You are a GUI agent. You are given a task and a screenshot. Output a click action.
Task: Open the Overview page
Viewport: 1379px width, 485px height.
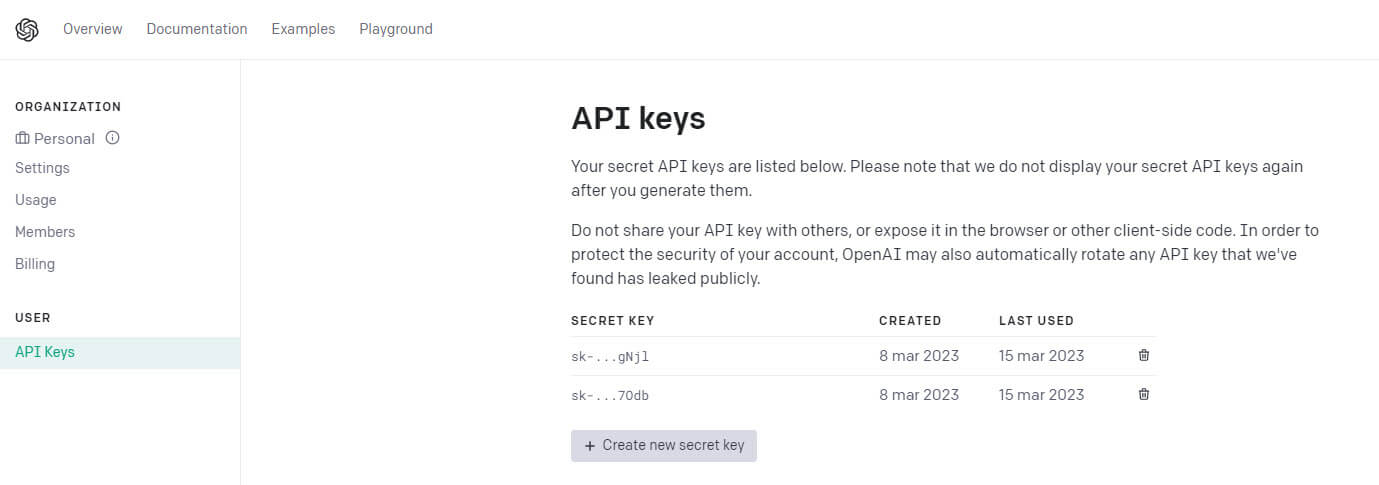92,29
